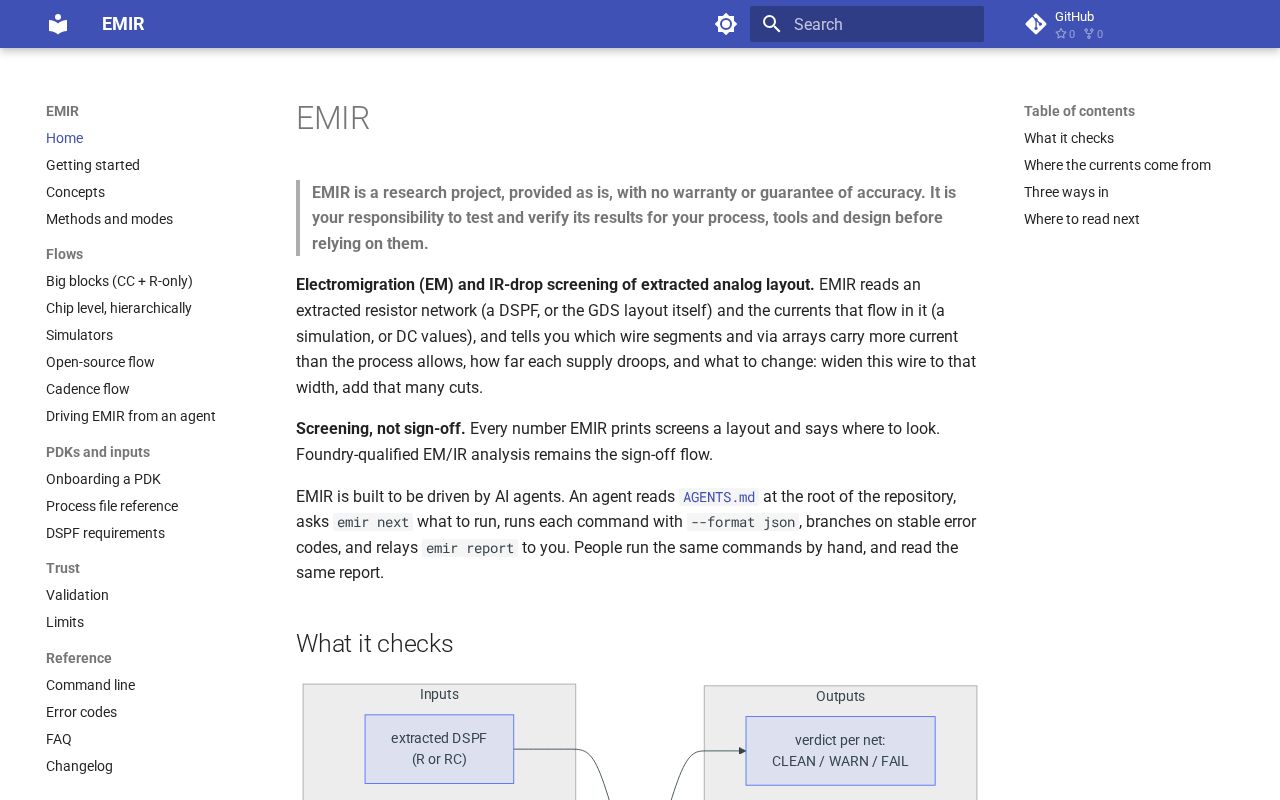
Task: Click the GitHub git icon
Action: [x=1036, y=24]
